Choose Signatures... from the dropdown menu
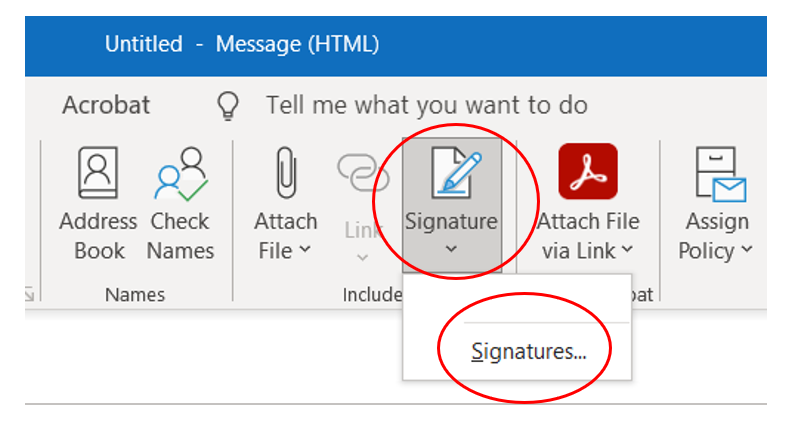Image resolution: width=810 pixels, height=431 pixels. [529, 351]
